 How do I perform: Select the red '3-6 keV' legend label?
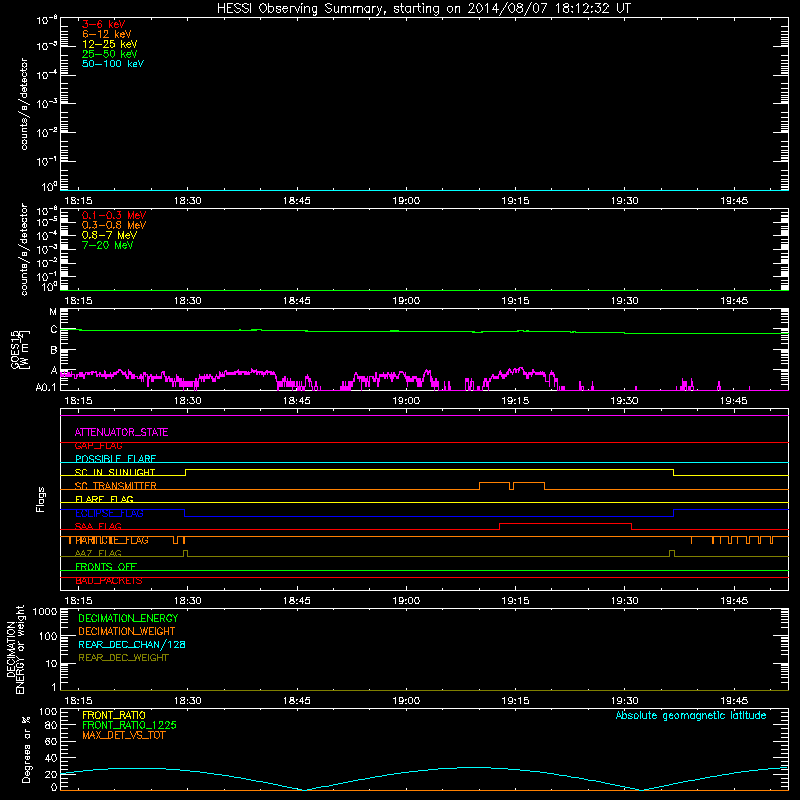point(104,24)
